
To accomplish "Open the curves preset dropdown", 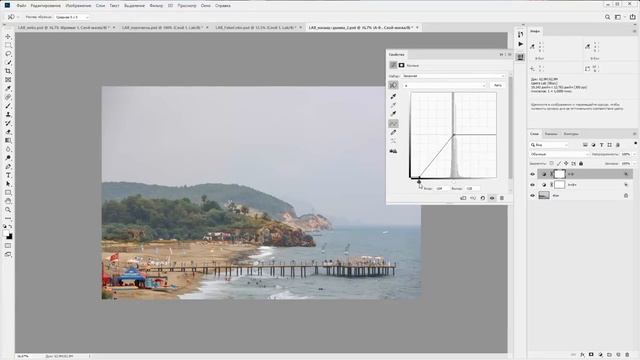I will tap(453, 76).
